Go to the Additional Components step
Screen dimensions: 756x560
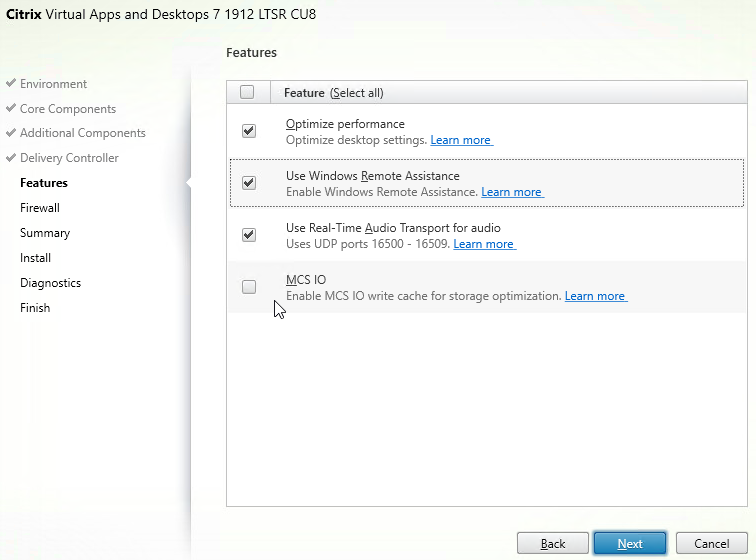82,133
